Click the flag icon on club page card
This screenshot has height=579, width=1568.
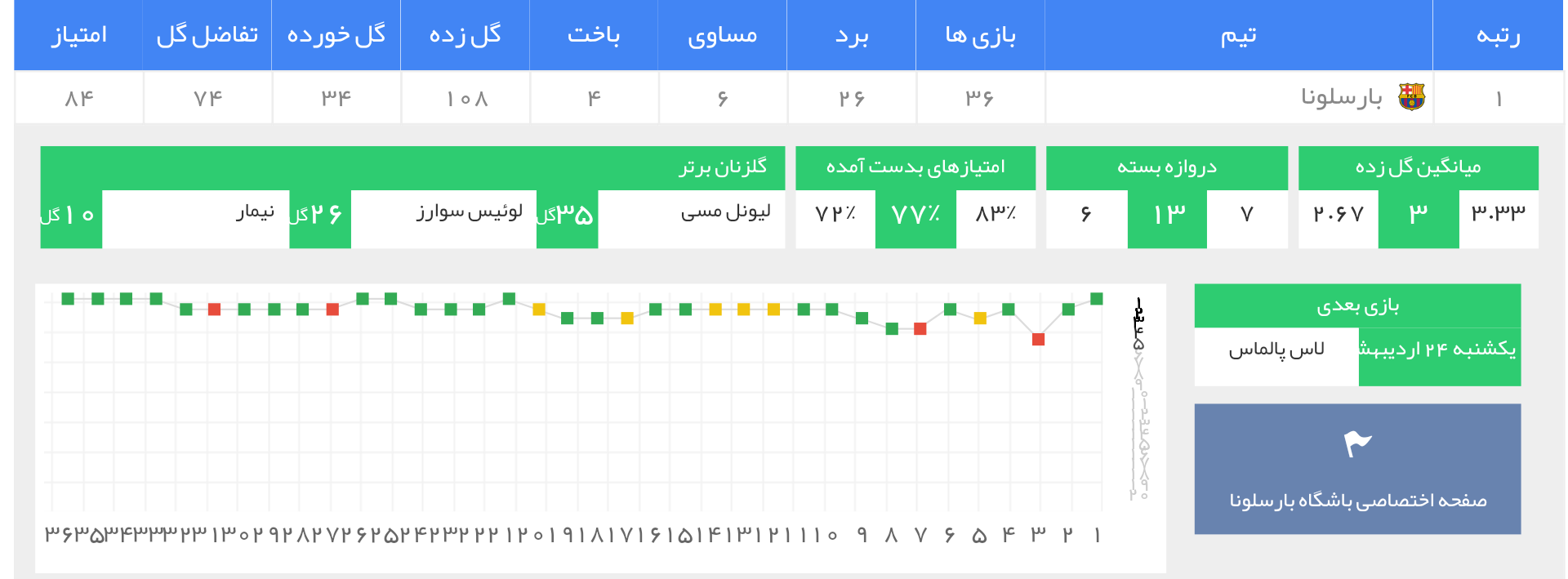coord(1357,443)
